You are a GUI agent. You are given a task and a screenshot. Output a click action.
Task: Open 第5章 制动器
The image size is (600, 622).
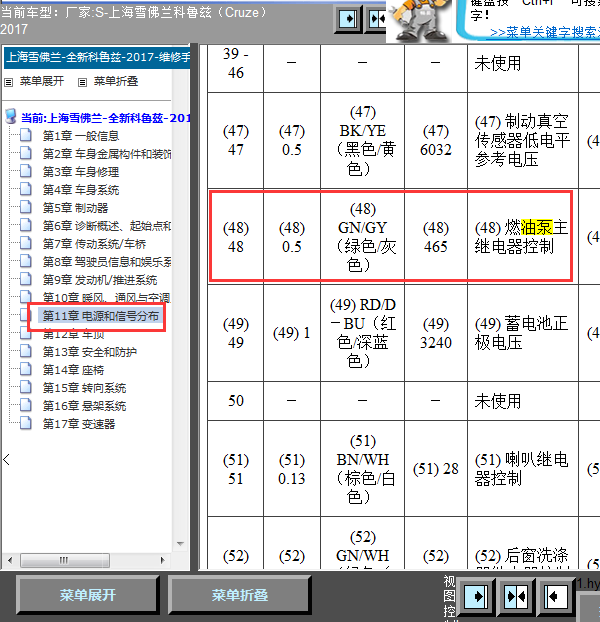[x=75, y=208]
